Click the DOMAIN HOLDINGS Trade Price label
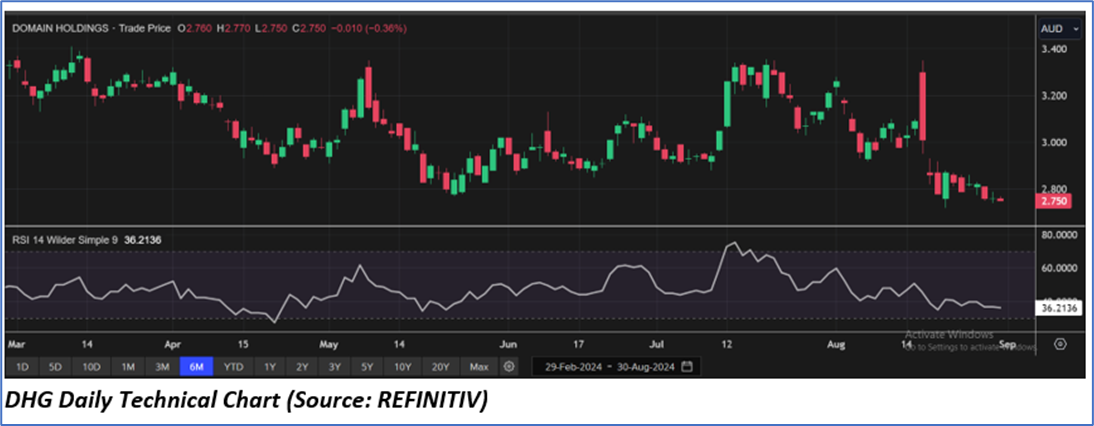 pyautogui.click(x=90, y=28)
